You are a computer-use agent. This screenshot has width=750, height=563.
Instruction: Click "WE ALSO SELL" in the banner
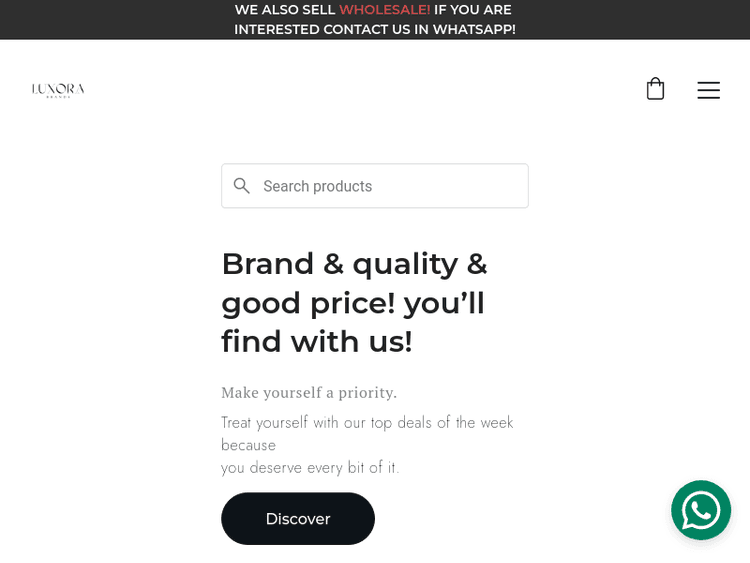[285, 10]
